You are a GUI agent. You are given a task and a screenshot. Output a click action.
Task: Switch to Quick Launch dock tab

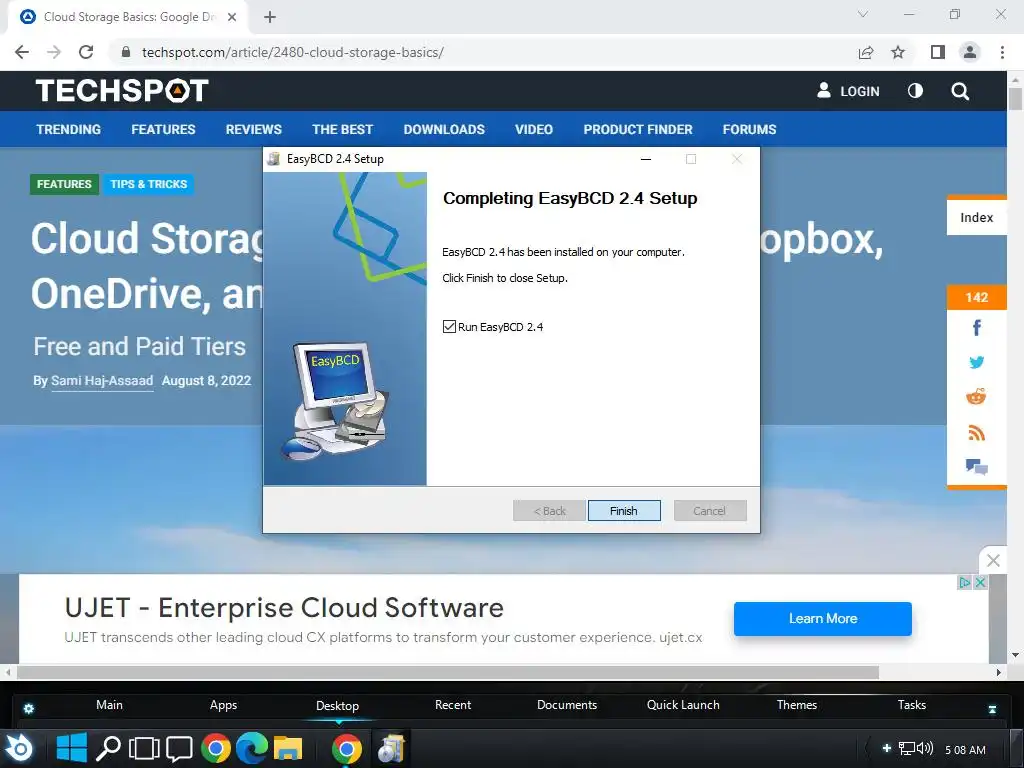click(683, 705)
